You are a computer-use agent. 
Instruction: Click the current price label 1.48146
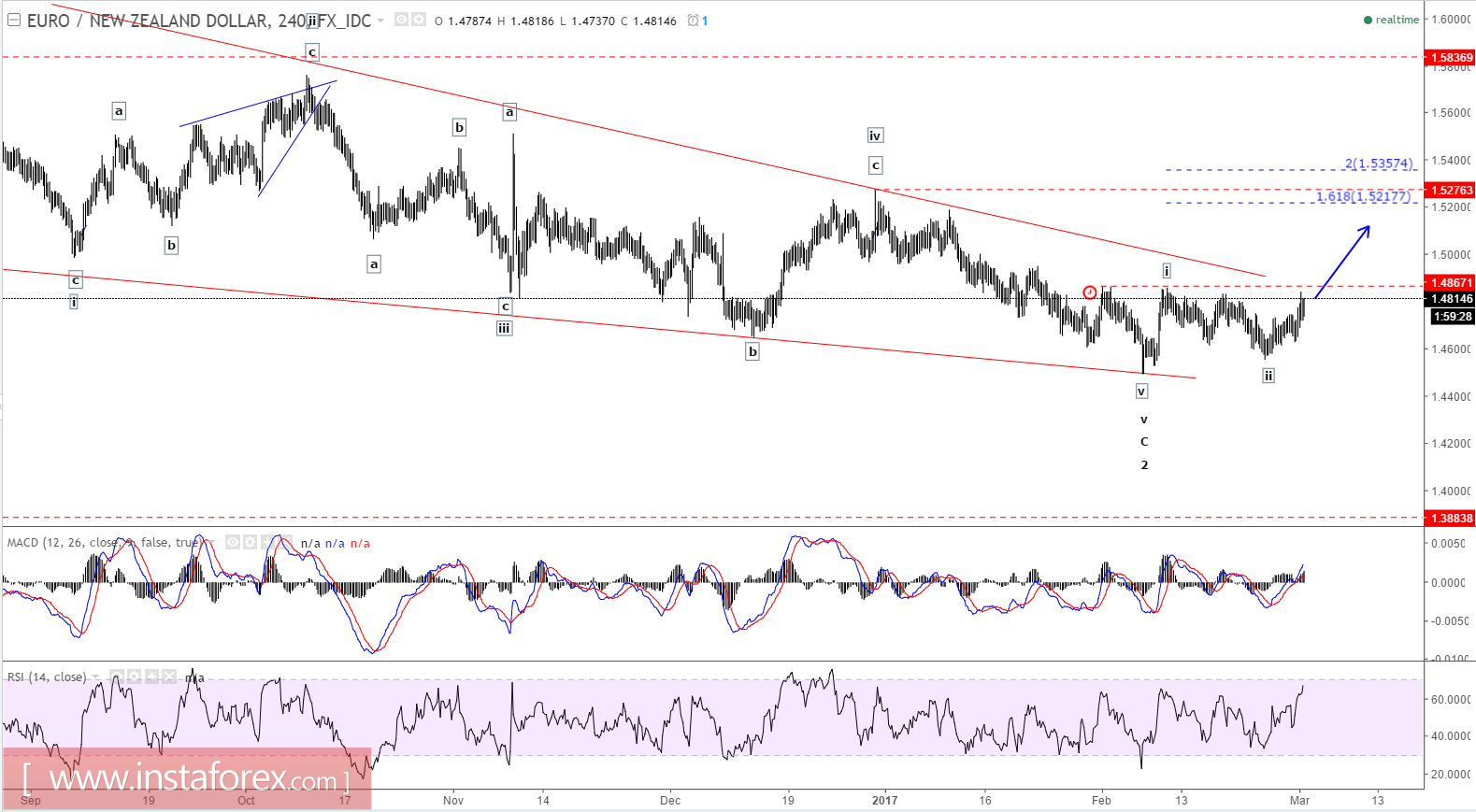coord(1451,299)
